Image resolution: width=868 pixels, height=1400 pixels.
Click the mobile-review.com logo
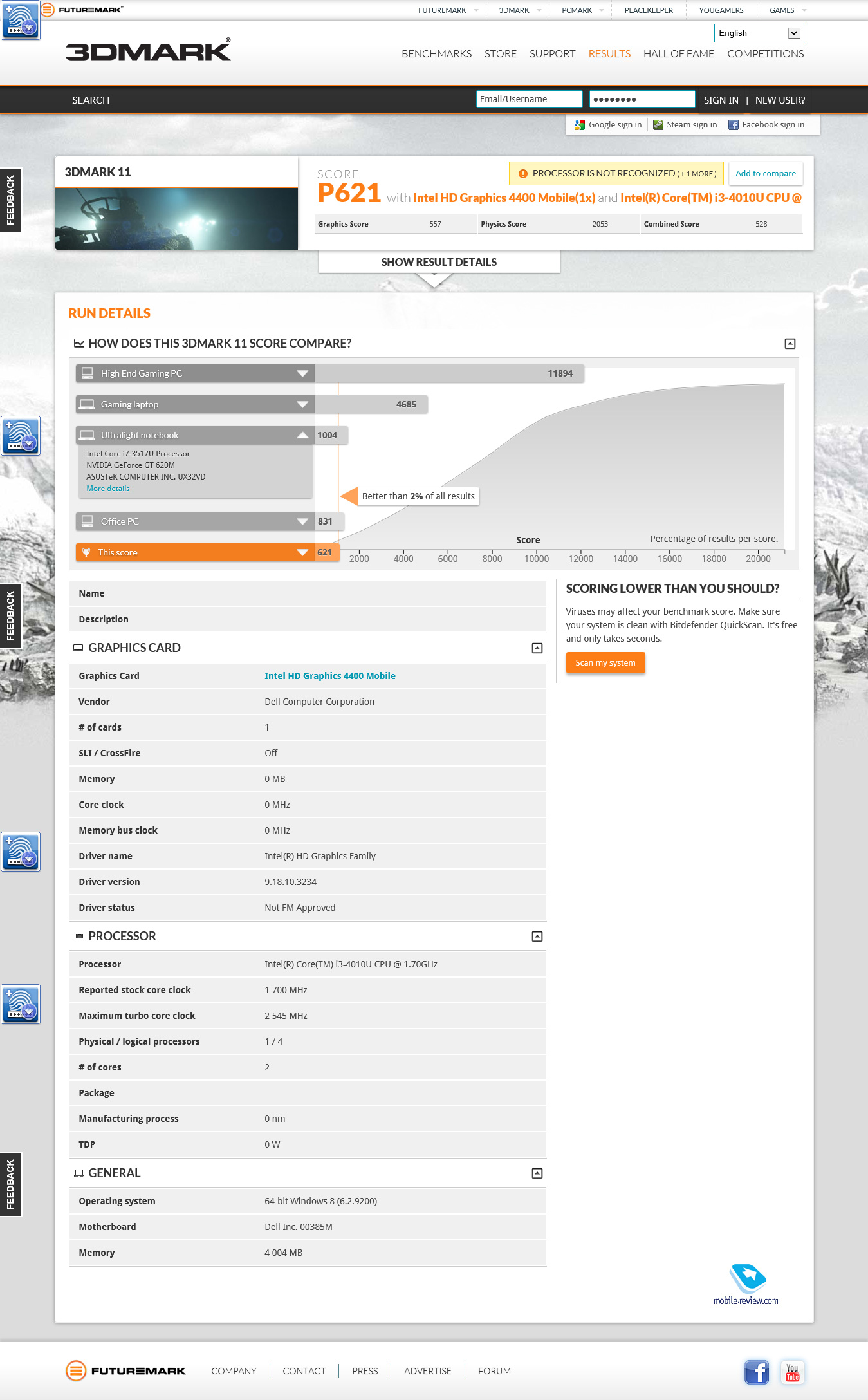pyautogui.click(x=746, y=1285)
